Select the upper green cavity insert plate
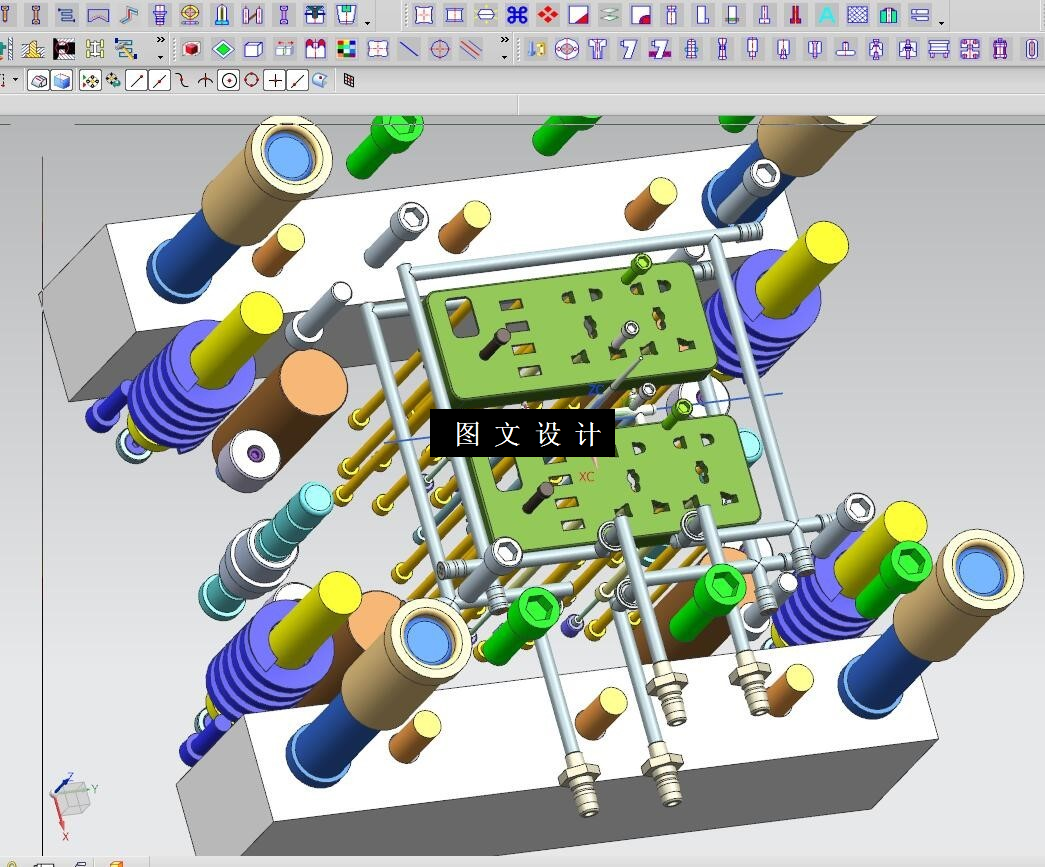The width and height of the screenshot is (1045, 867). coord(570,331)
